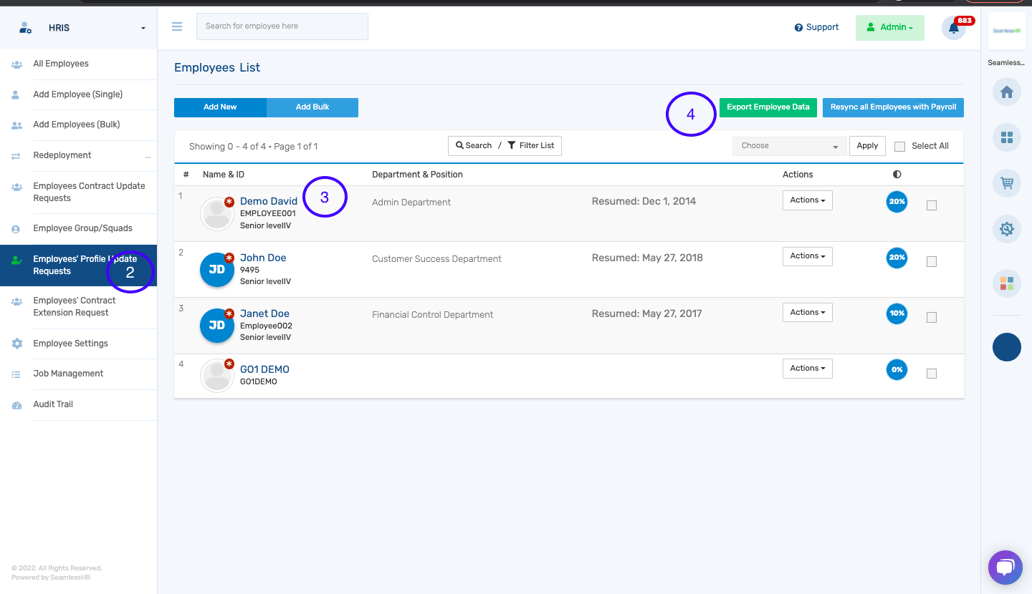Click the Add Employee (Single) person icon
1032x594 pixels.
[16, 95]
